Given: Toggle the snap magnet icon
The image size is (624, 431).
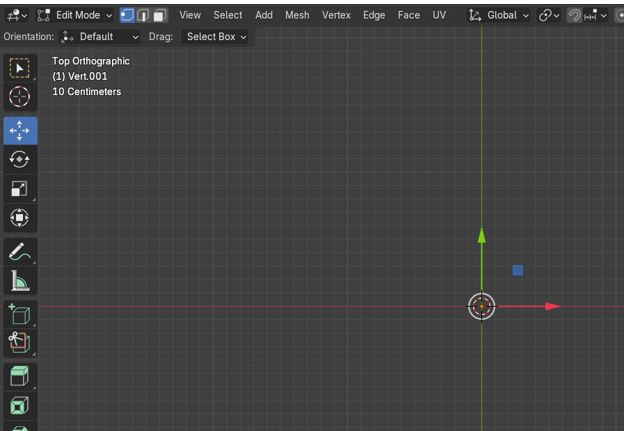Looking at the screenshot, I should click(574, 15).
